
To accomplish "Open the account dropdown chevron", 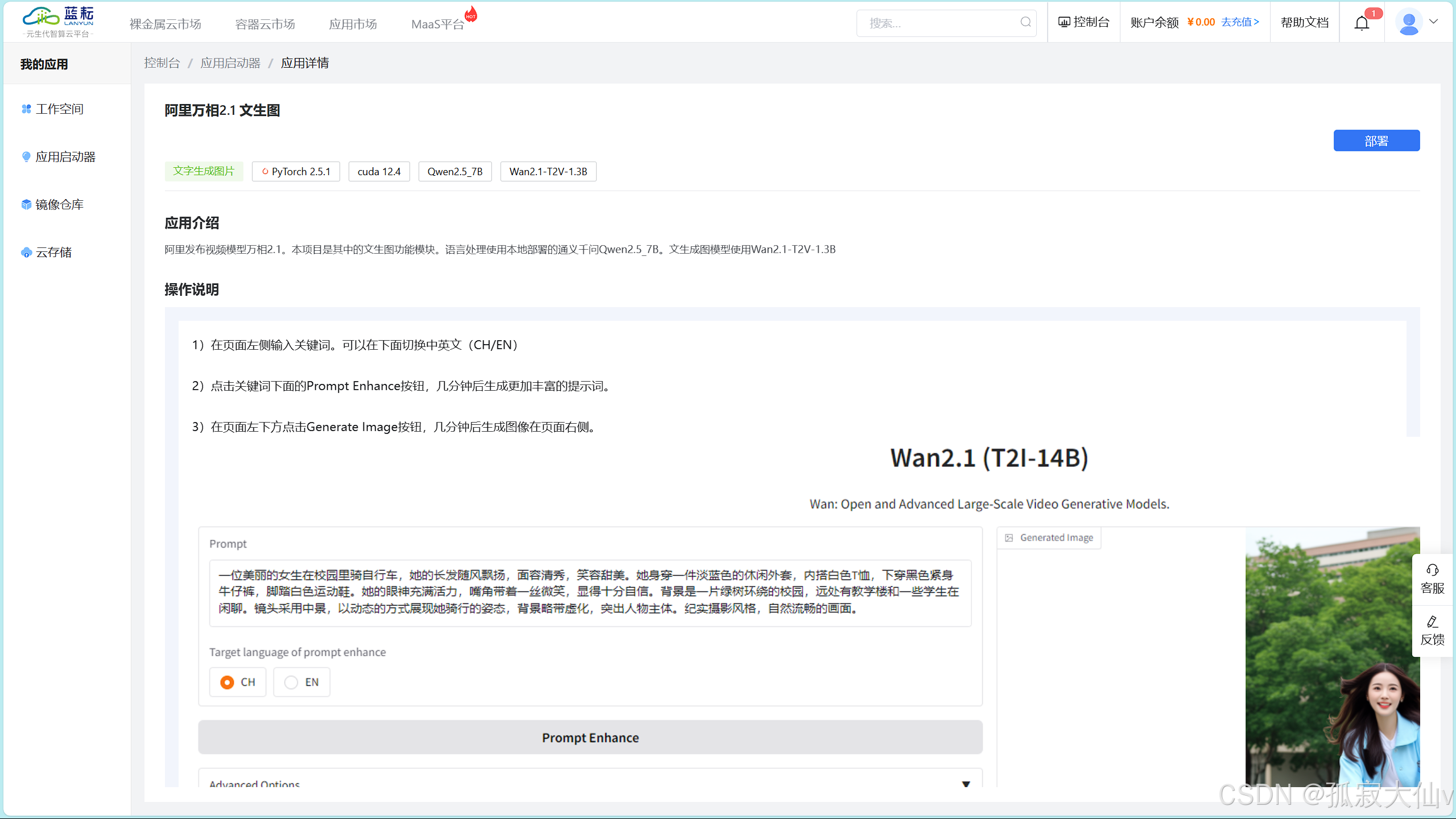I will coord(1434,22).
